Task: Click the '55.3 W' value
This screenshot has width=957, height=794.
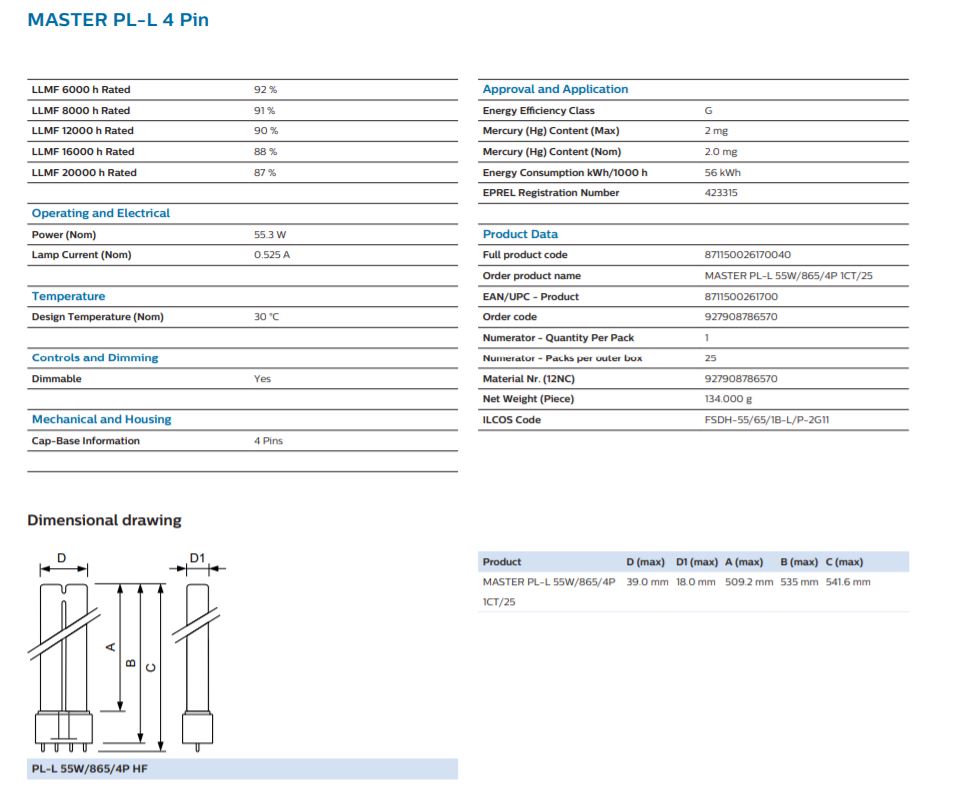Action: [270, 234]
